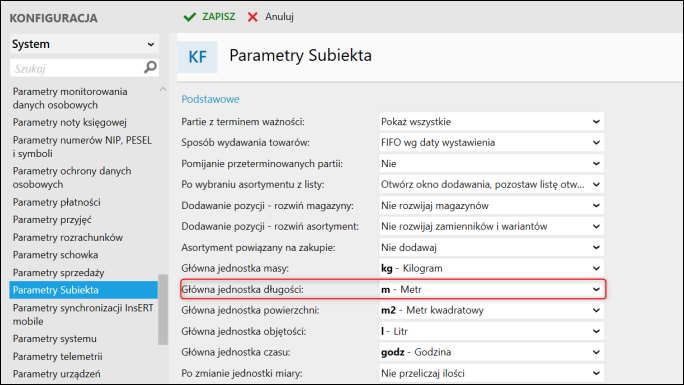Viewport: 684px width, 385px height.
Task: Select Parametry płatności item
Action: pyautogui.click(x=56, y=202)
